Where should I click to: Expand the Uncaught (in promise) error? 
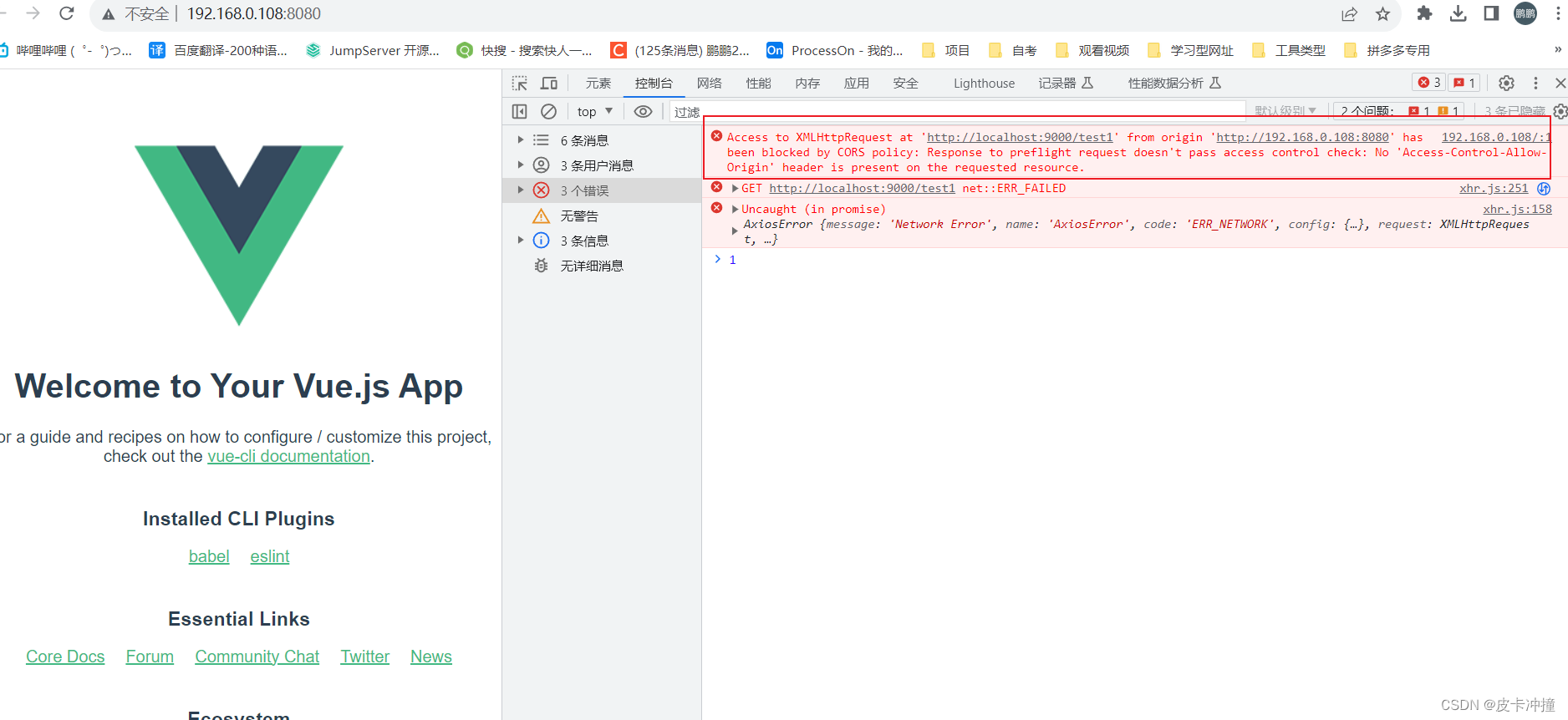point(735,210)
